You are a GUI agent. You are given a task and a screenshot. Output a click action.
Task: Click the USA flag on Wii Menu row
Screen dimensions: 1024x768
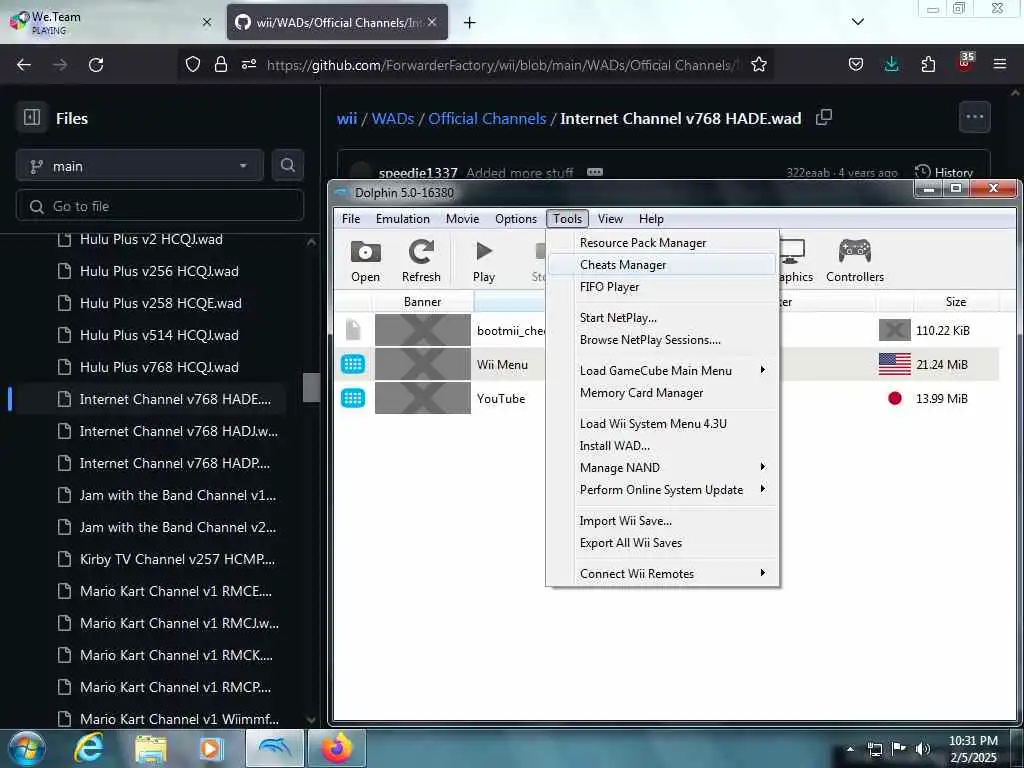895,364
